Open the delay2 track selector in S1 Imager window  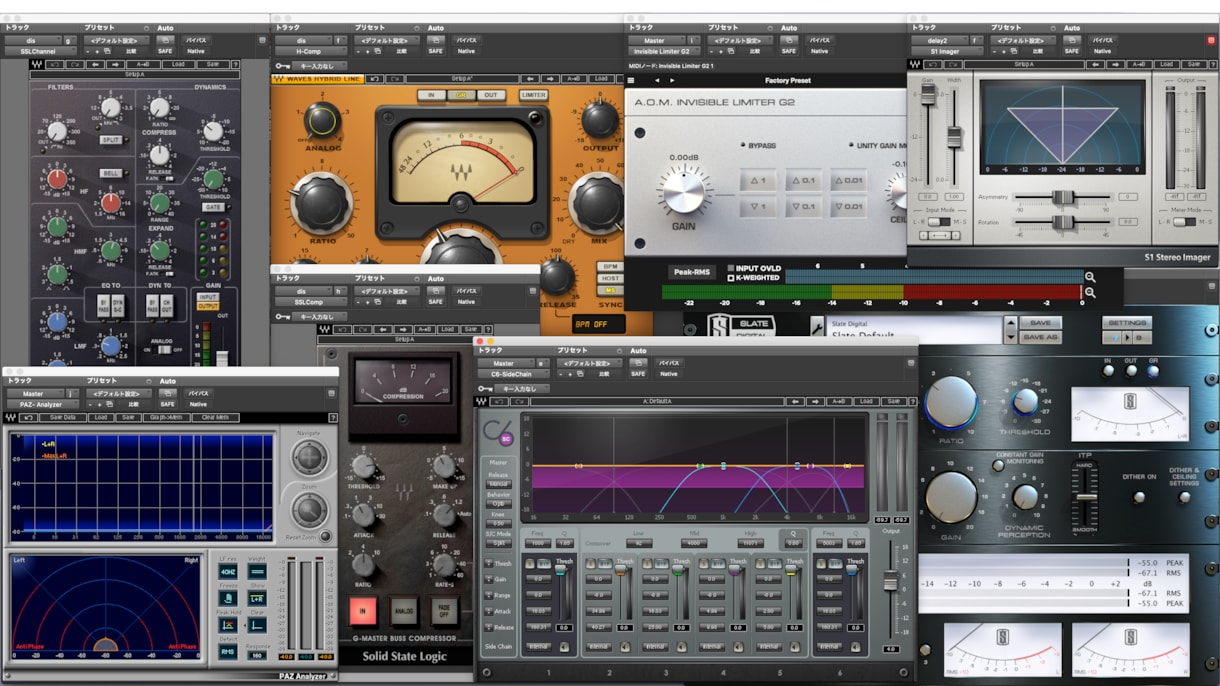pos(940,40)
